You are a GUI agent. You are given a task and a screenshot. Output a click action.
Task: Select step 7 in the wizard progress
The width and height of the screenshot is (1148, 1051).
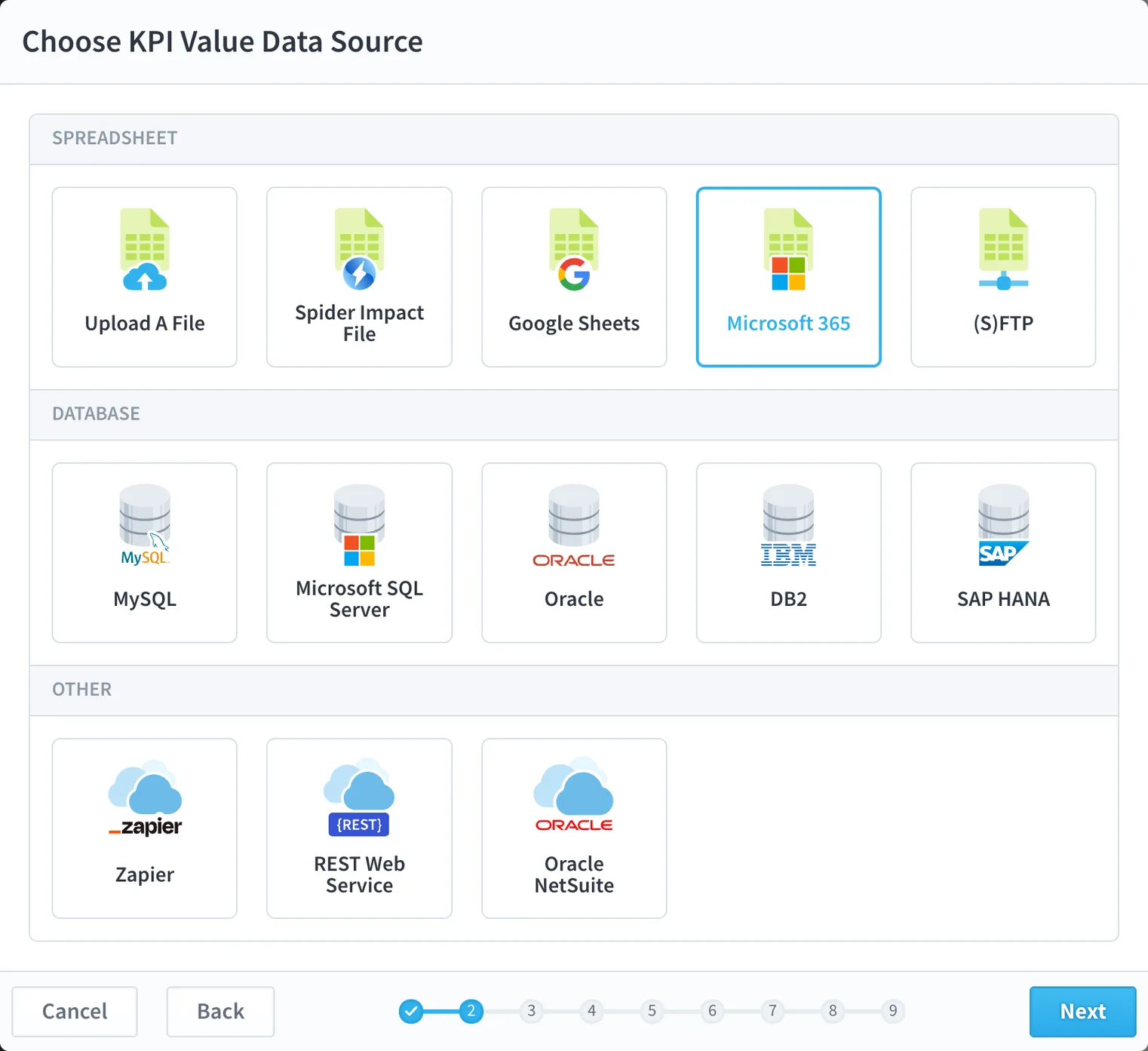772,1011
